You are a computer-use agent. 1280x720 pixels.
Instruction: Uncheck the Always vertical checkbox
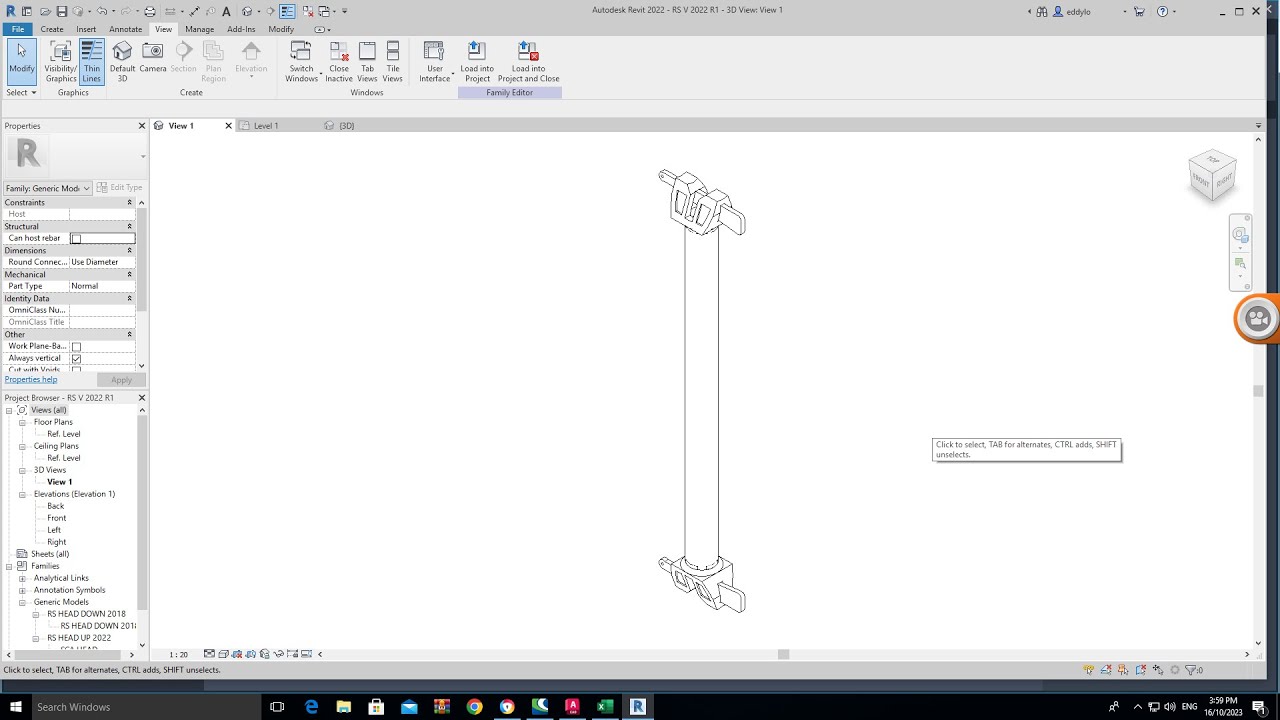click(76, 358)
